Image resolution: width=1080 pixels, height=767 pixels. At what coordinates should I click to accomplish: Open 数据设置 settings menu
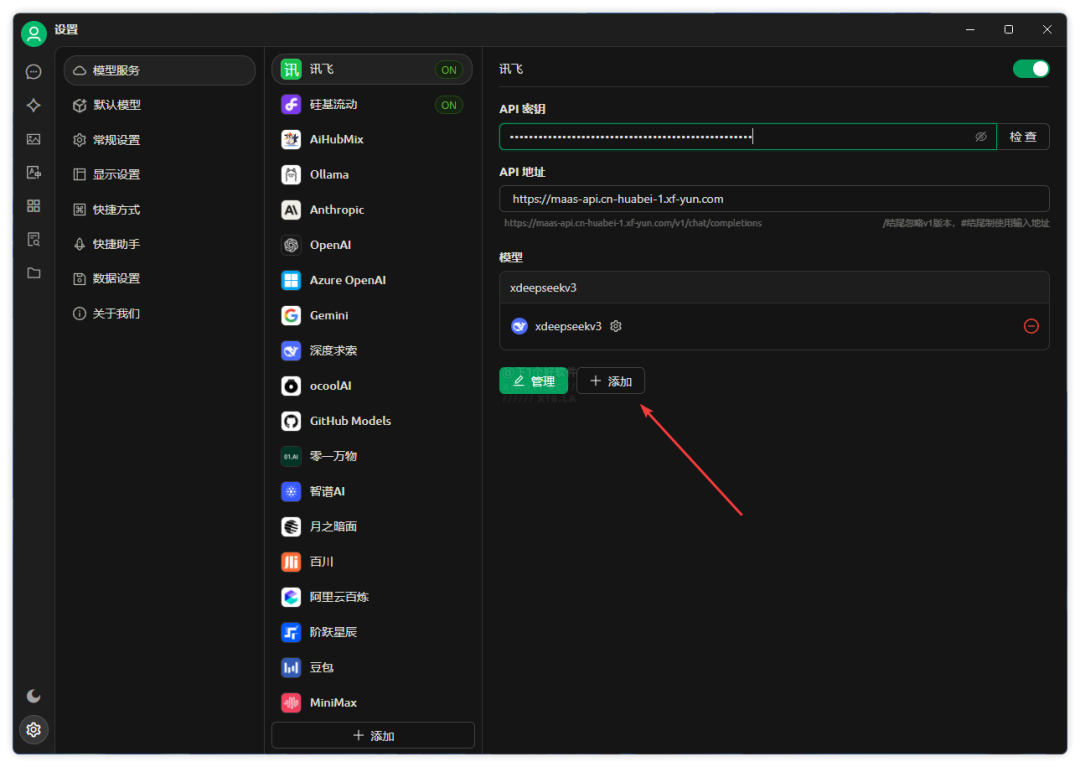coord(160,278)
